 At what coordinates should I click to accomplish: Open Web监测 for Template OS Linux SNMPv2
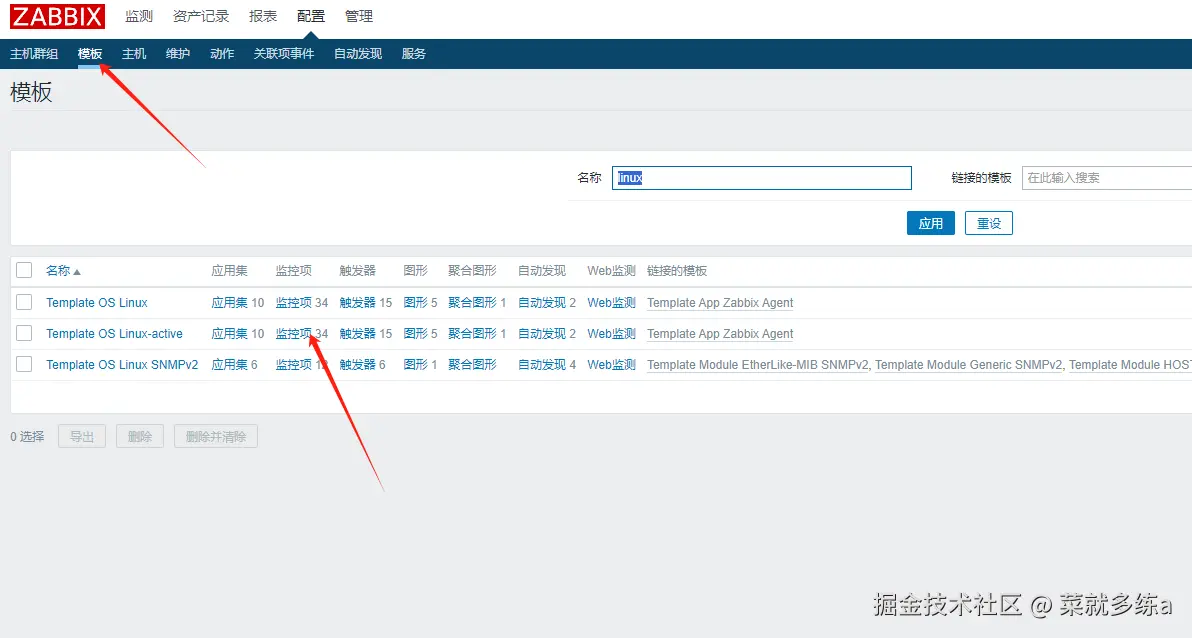(611, 365)
